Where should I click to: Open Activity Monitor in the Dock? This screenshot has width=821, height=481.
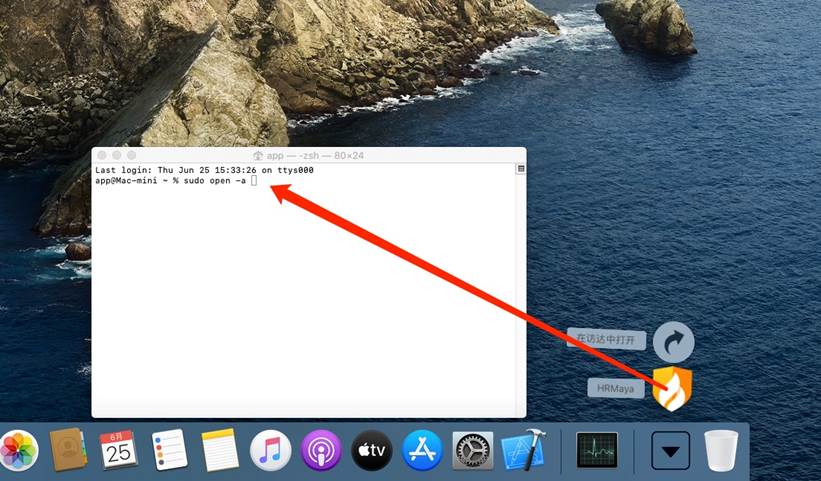pos(597,451)
